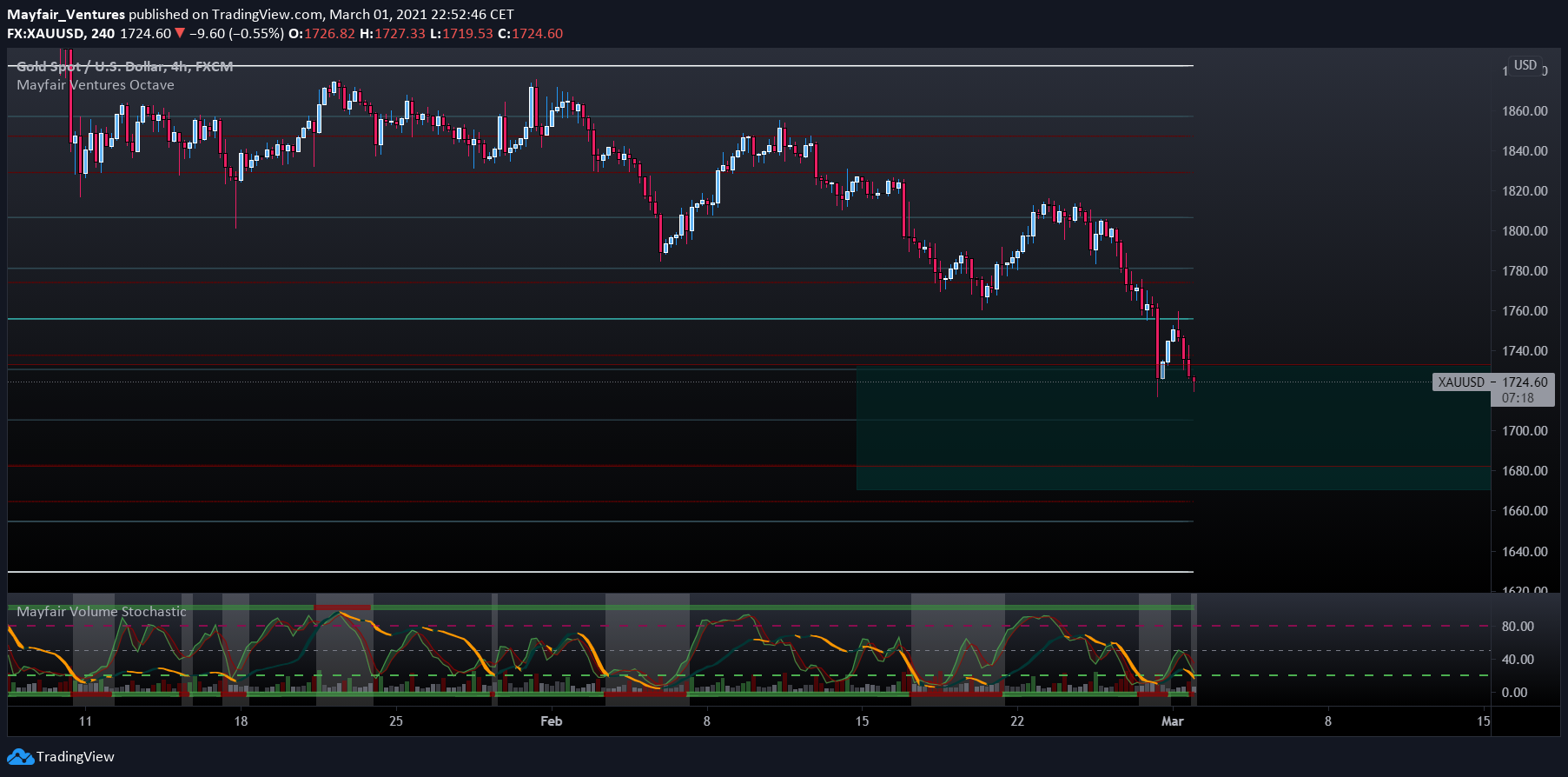Select the Mayfair Volume Stochastic indicator label
Viewport: 1568px width, 777px height.
pyautogui.click(x=102, y=612)
